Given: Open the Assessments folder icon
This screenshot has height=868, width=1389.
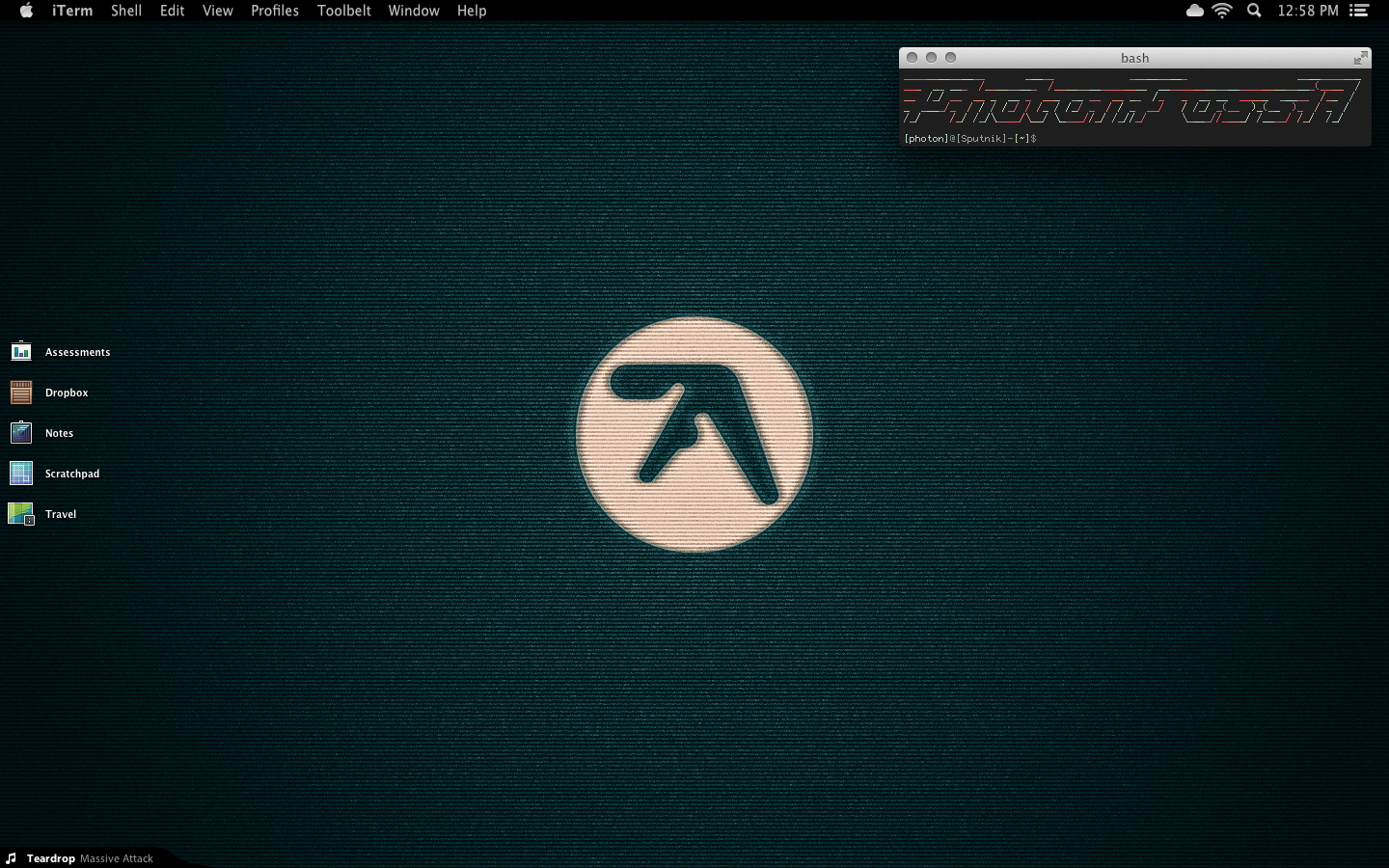Looking at the screenshot, I should [x=21, y=351].
